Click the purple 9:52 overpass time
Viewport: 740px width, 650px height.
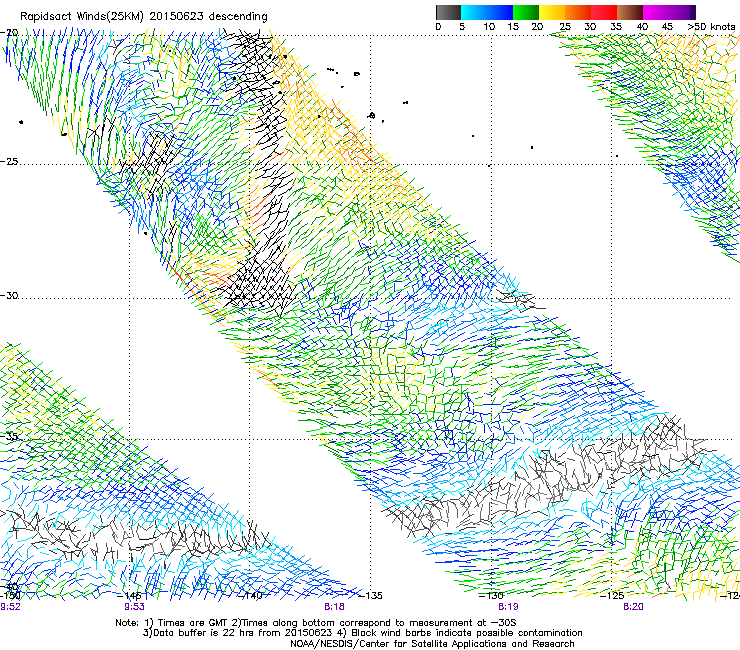coord(10,607)
